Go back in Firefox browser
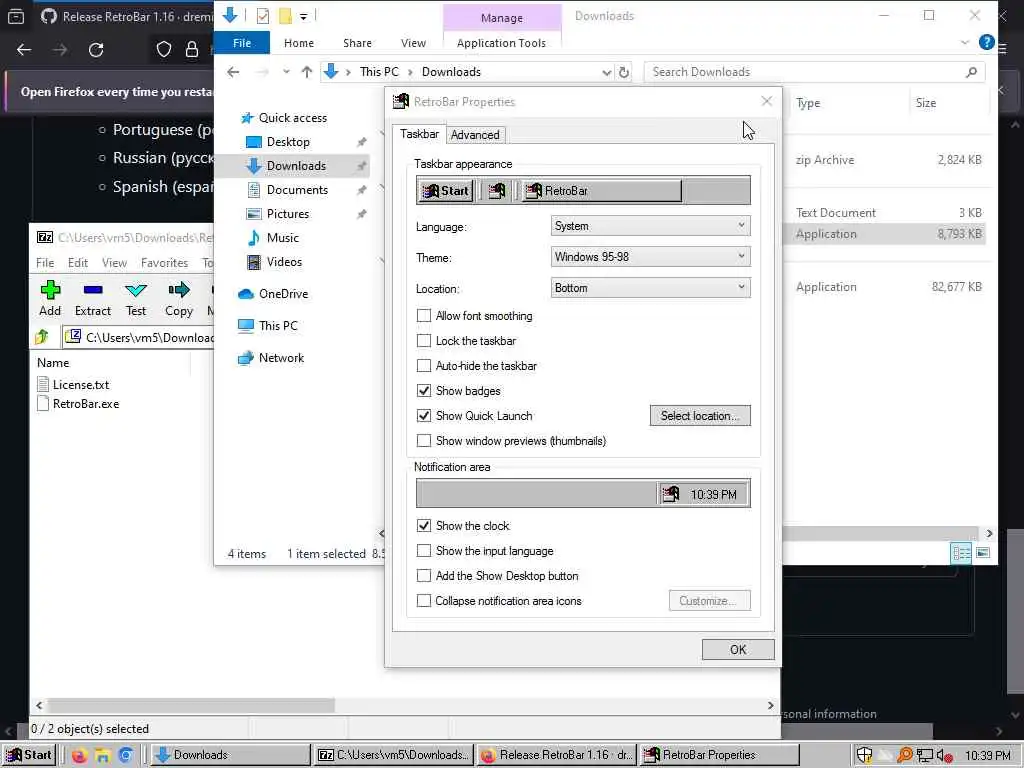 coord(24,50)
